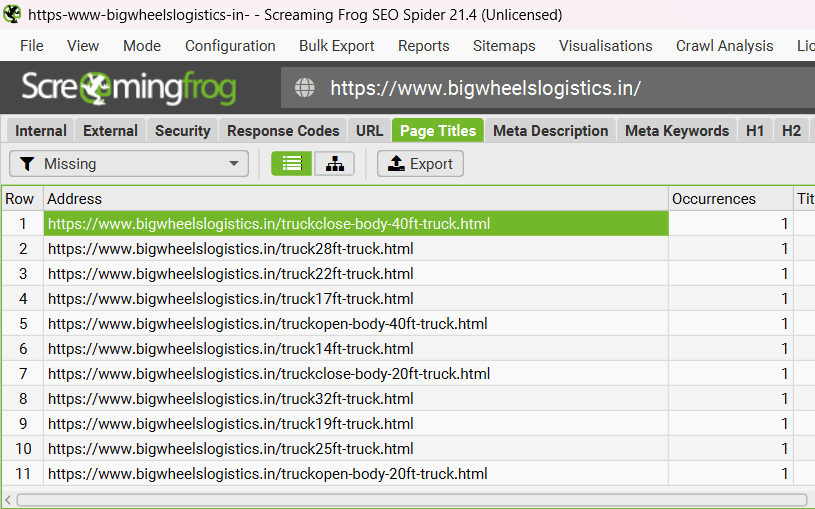The width and height of the screenshot is (815, 509).
Task: Select the truckclose-body-40ft-truck.html row
Action: (356, 224)
